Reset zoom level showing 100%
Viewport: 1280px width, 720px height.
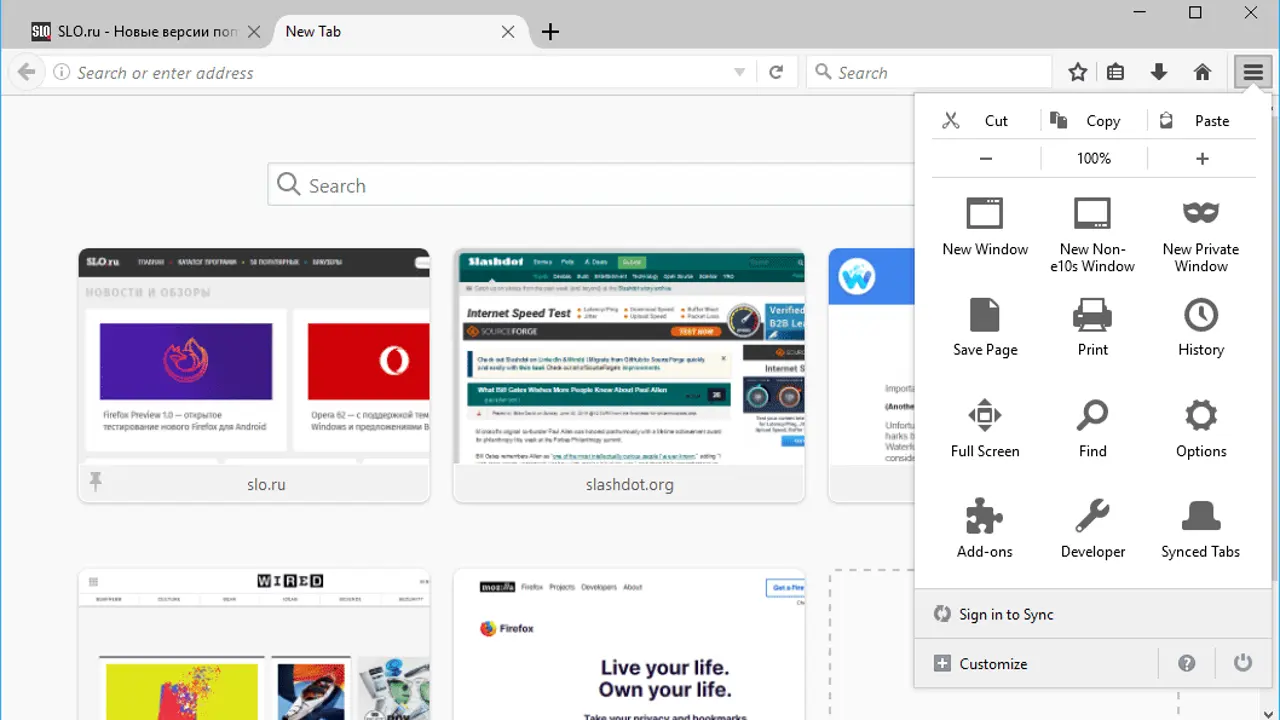point(1094,158)
